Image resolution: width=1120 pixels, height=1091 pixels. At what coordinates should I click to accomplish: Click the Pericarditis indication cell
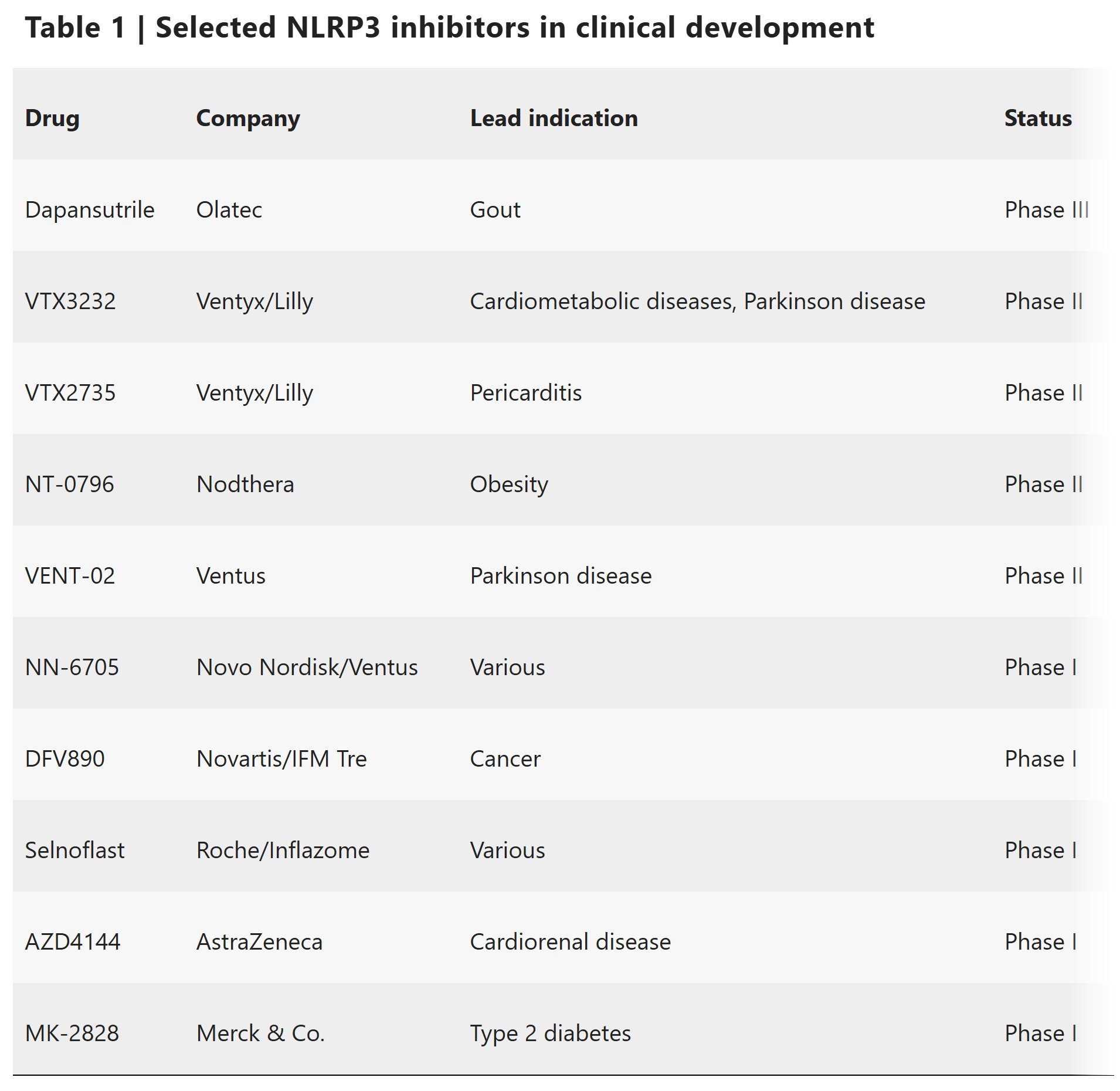(x=525, y=393)
